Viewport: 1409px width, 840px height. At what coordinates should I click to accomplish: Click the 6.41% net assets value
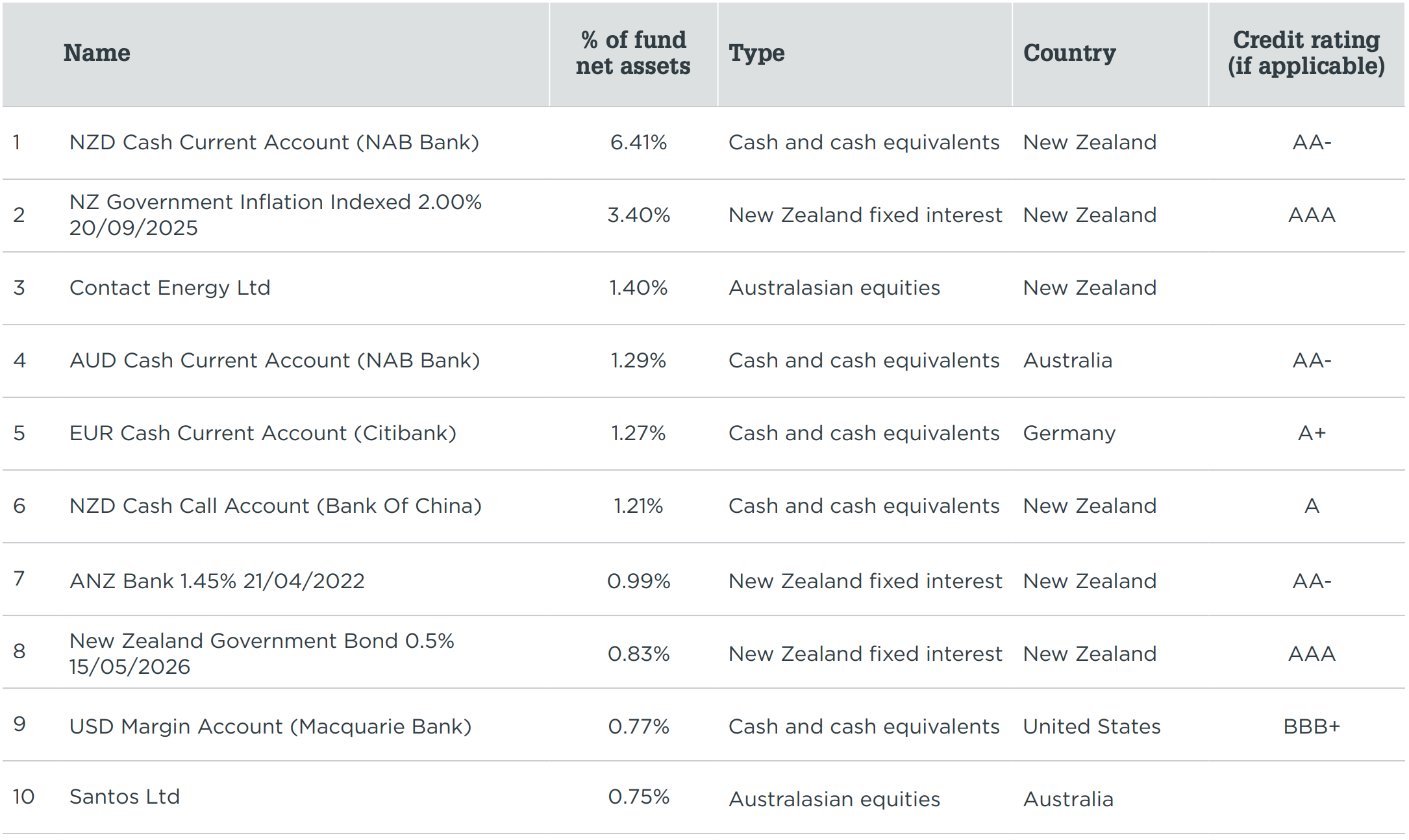point(638,143)
